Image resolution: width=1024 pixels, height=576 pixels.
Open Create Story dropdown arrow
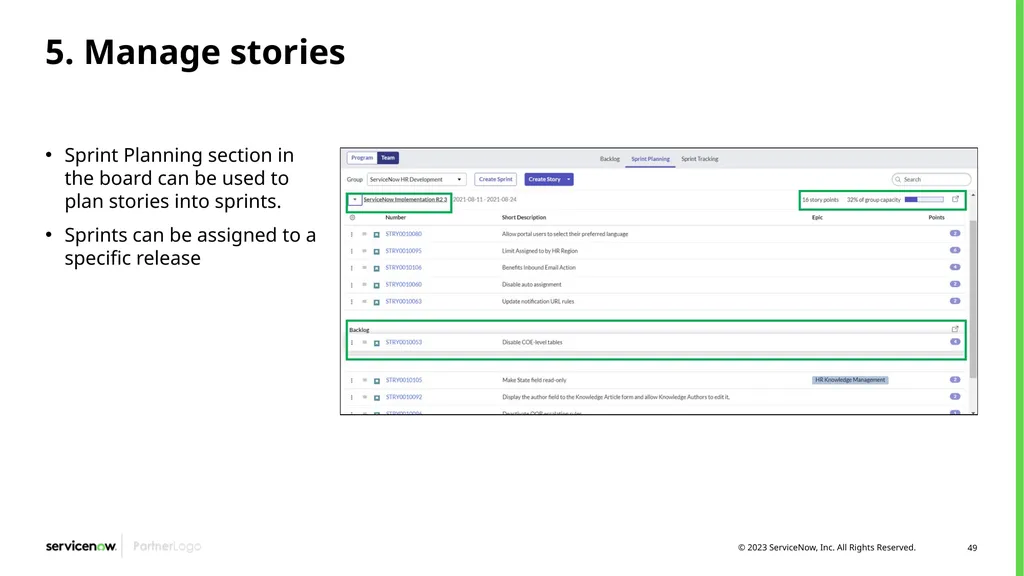(x=569, y=180)
